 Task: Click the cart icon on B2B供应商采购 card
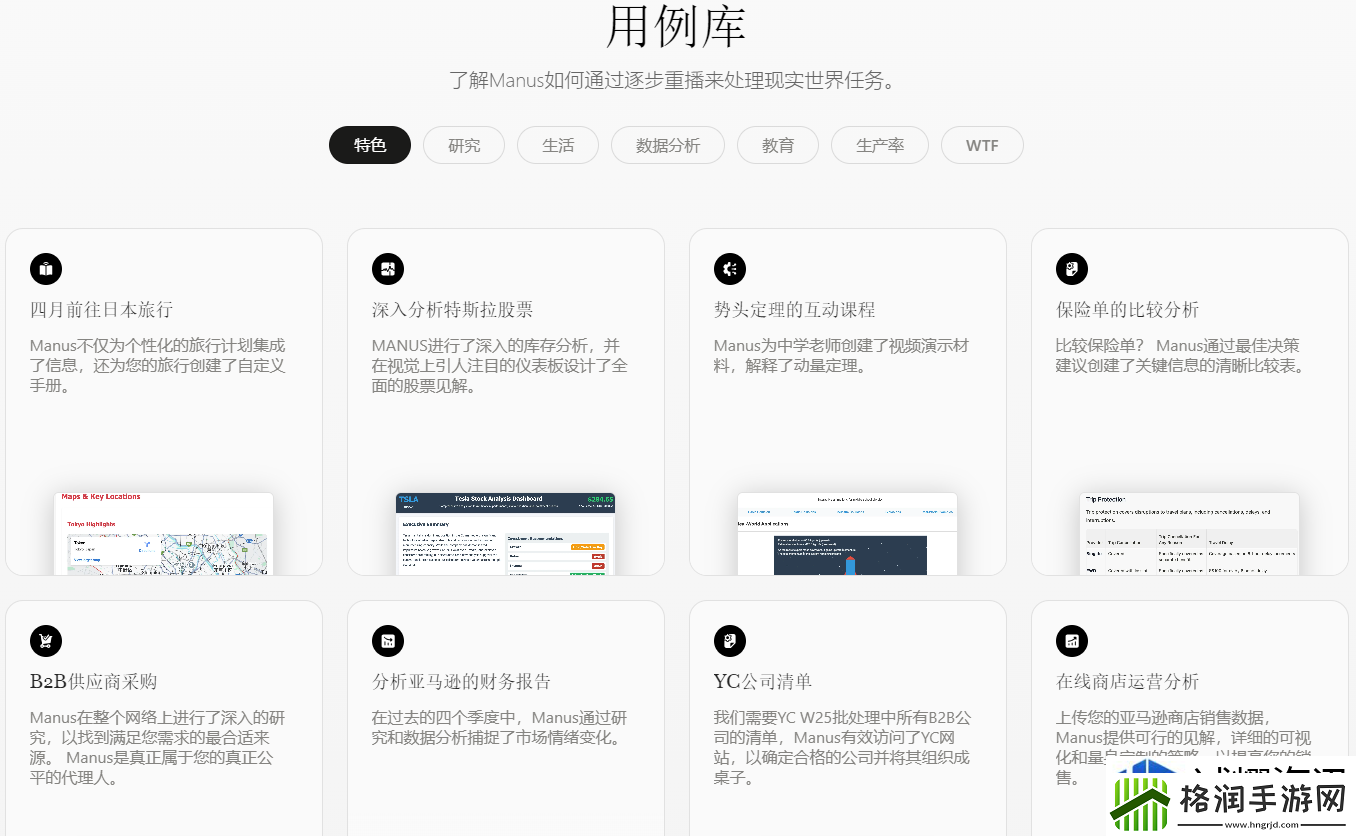pos(46,641)
